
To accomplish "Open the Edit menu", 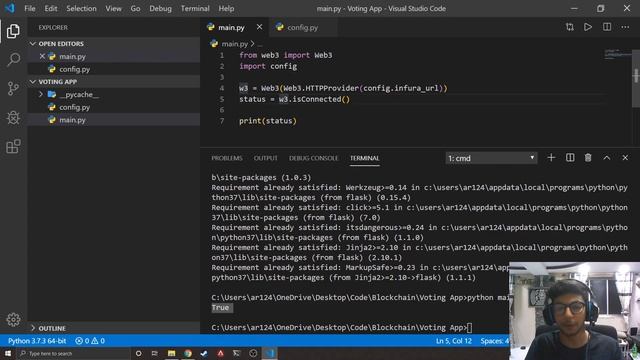I will pyautogui.click(x=51, y=9).
